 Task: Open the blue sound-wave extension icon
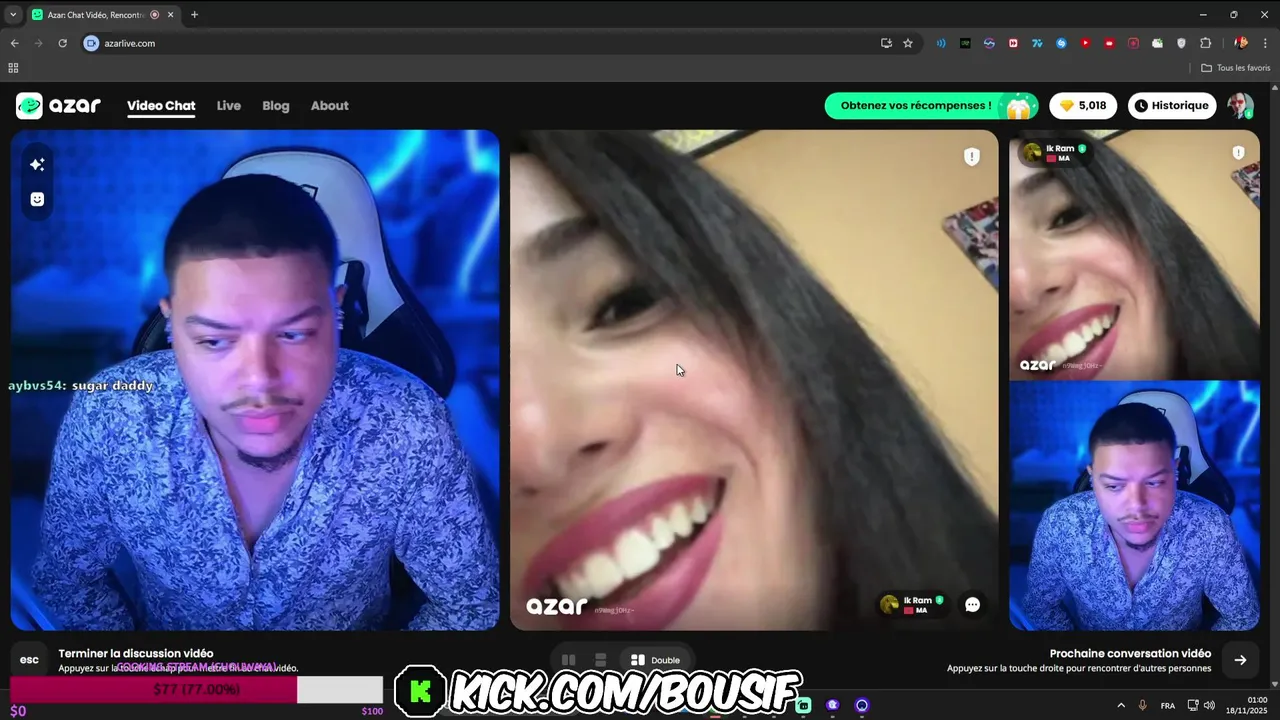[941, 43]
